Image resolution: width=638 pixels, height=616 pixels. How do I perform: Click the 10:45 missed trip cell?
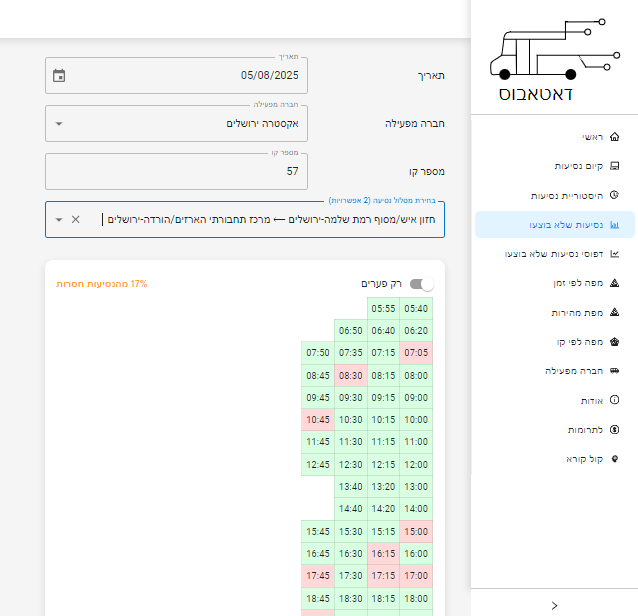tap(318, 419)
